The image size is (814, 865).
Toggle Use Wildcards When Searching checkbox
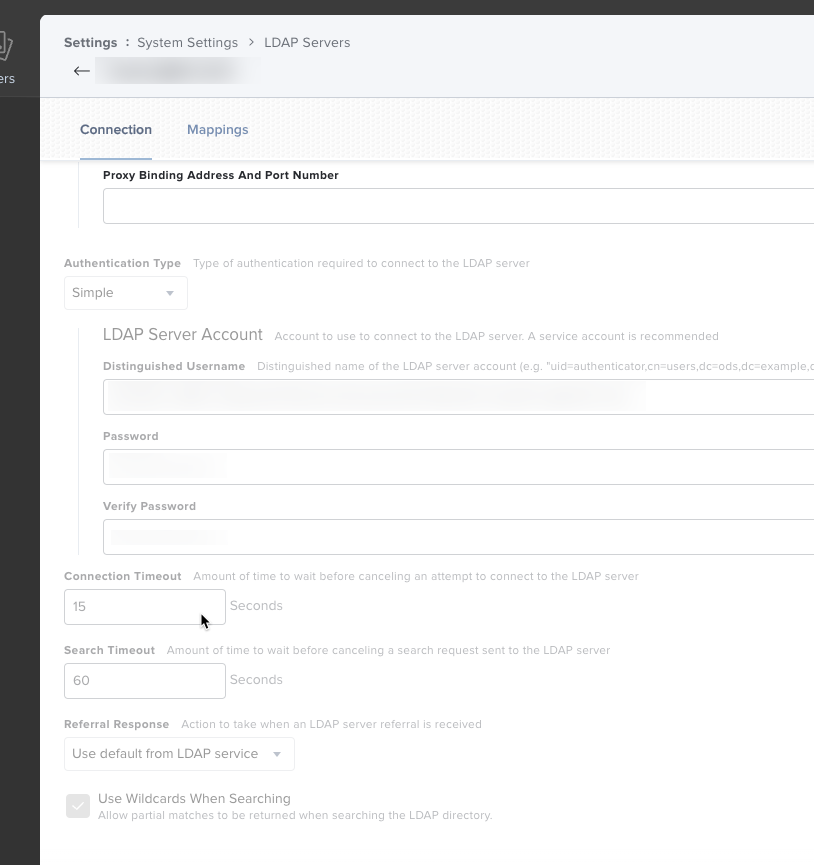coord(78,806)
